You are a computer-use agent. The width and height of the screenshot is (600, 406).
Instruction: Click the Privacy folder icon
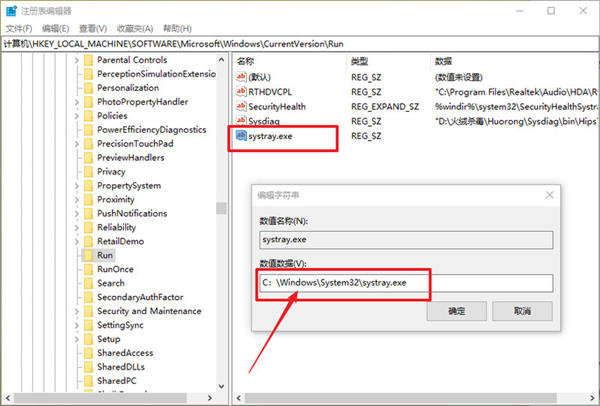coord(88,171)
